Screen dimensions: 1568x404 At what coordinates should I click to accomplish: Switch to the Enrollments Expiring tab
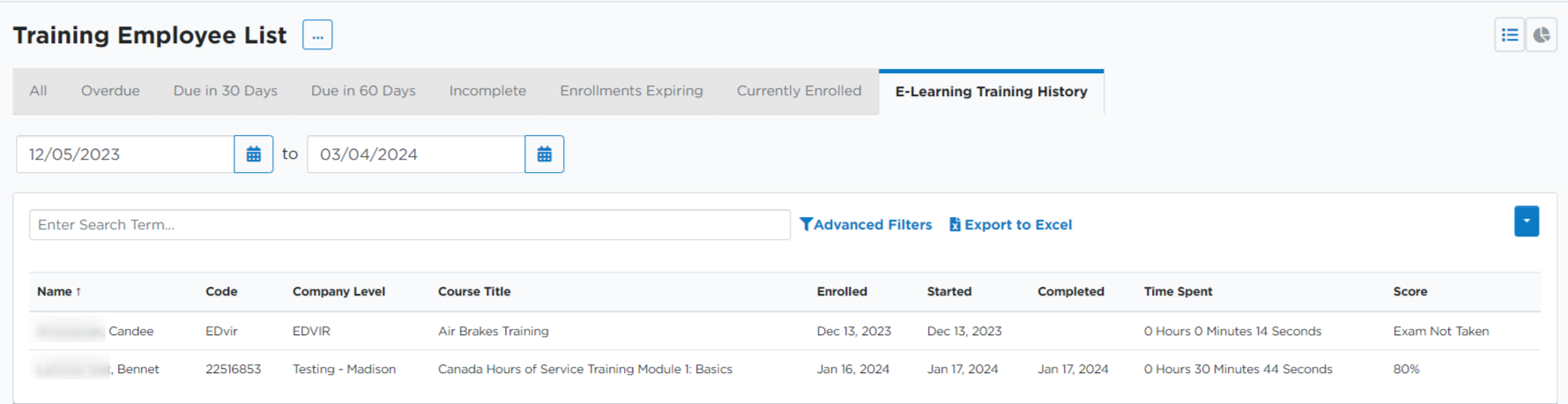pos(631,91)
